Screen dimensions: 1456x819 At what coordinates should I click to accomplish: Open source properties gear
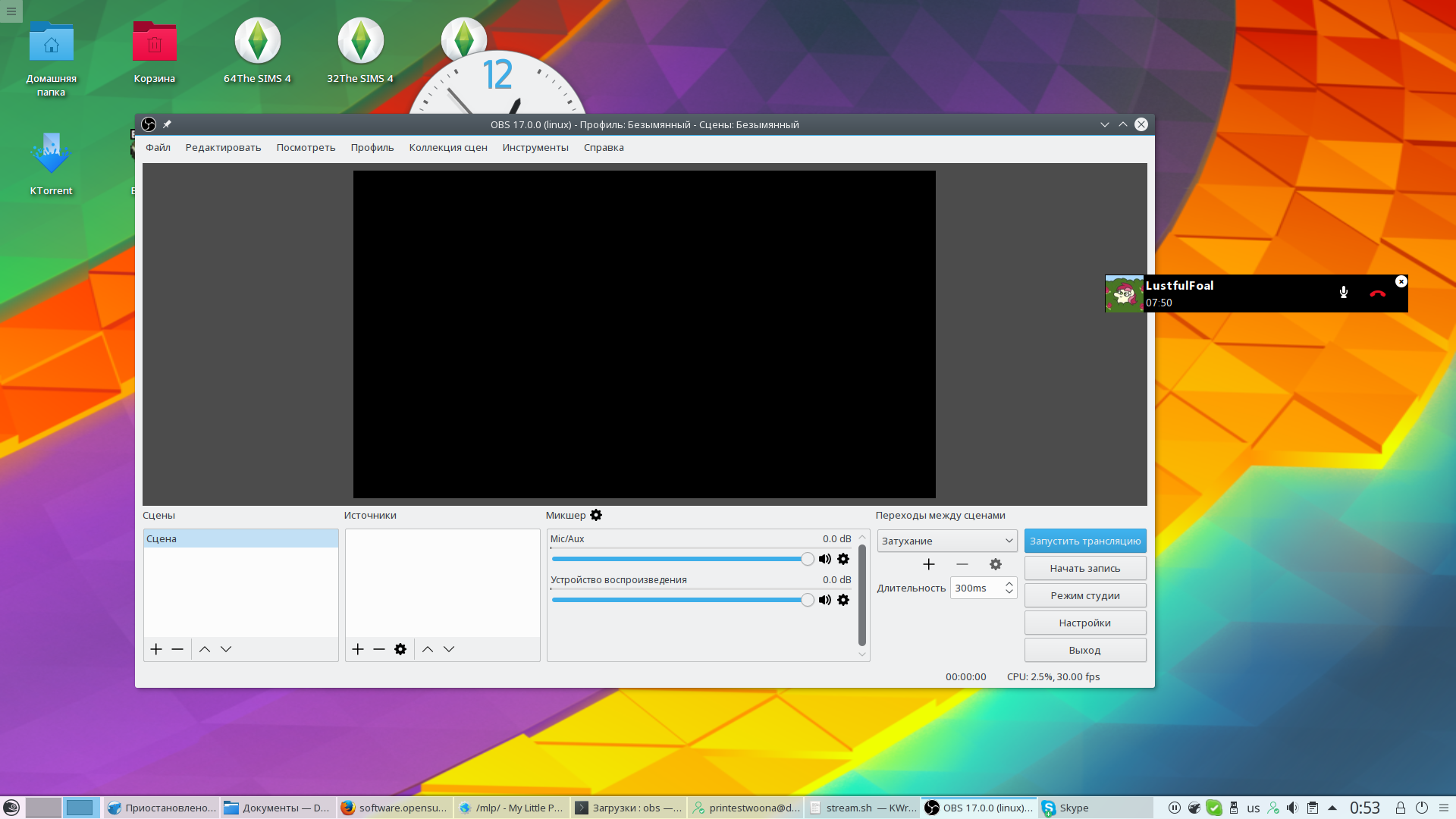click(400, 649)
